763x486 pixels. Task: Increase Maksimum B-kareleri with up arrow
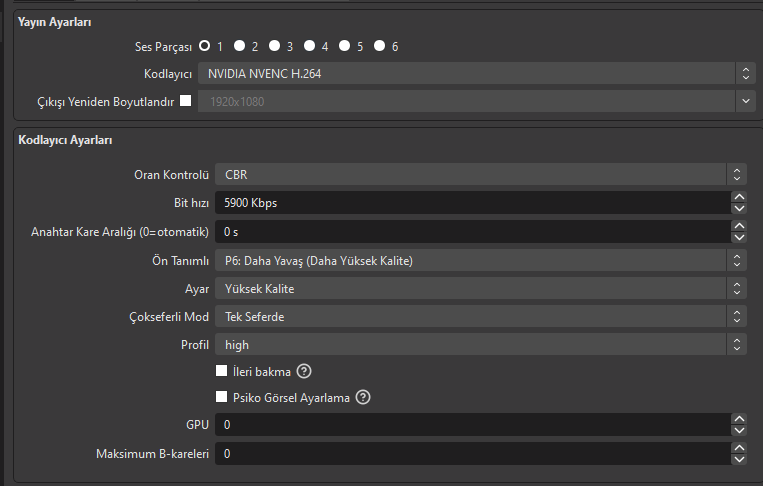(x=739, y=448)
